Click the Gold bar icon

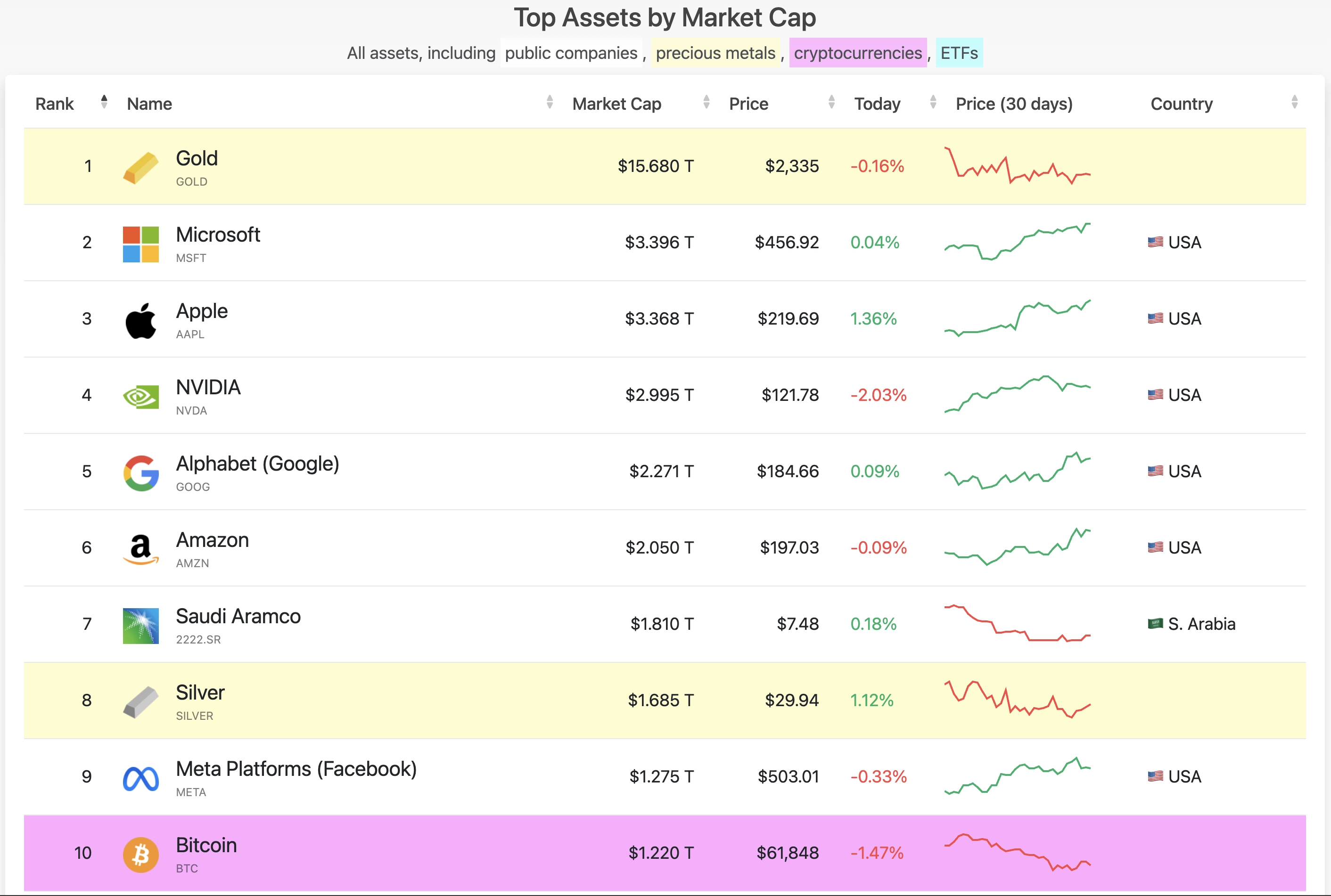(140, 168)
